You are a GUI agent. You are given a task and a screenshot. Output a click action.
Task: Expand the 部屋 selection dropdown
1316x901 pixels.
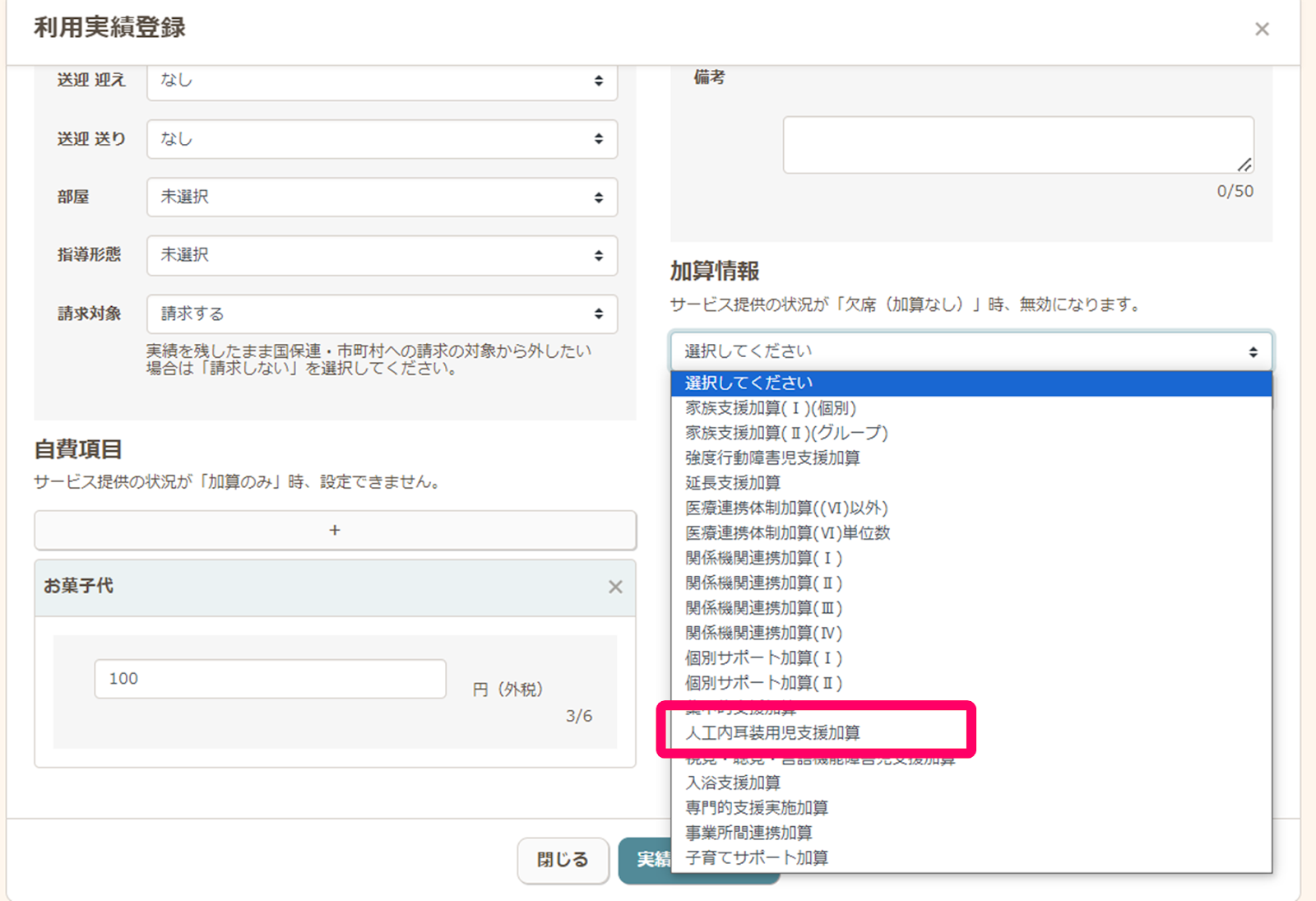pyautogui.click(x=382, y=197)
